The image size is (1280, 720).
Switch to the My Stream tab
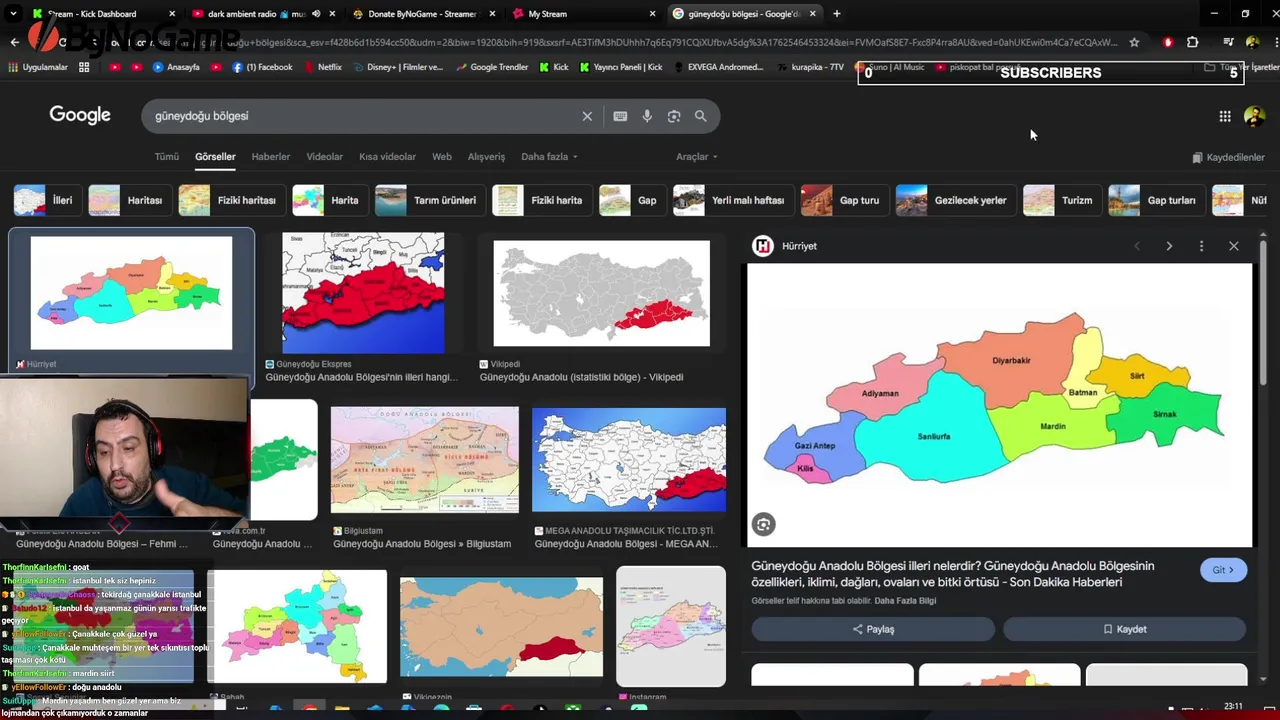[585, 14]
